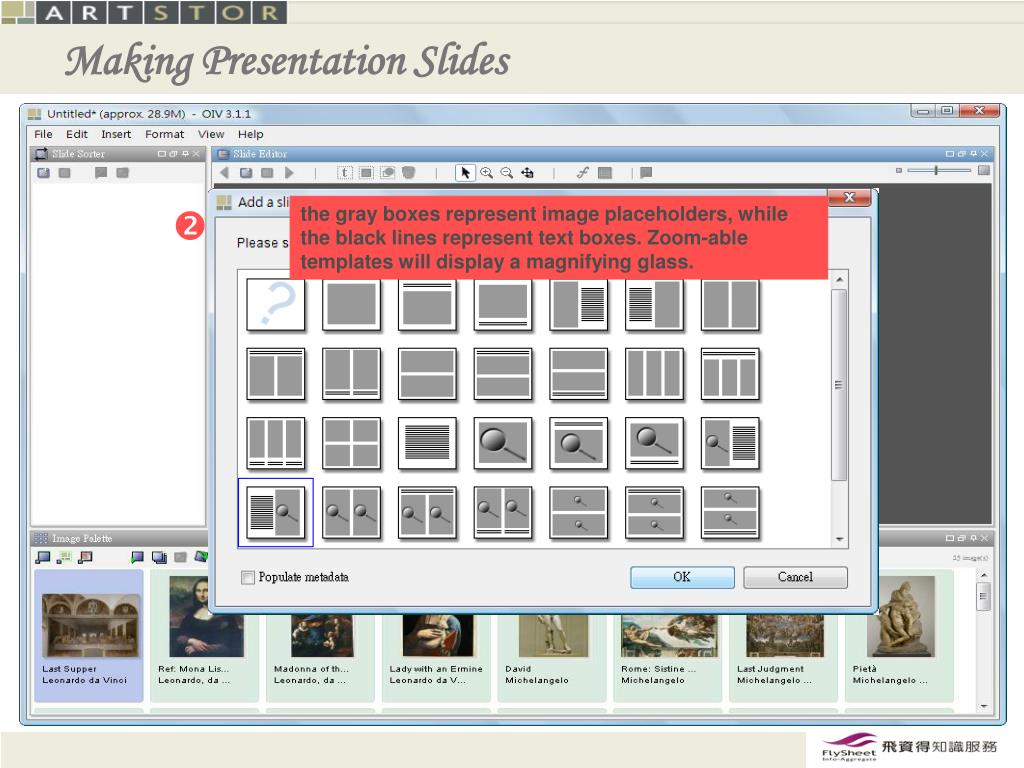Screen dimensions: 1024x768
Task: Click Image Palette scroll up arrow
Action: tap(984, 575)
